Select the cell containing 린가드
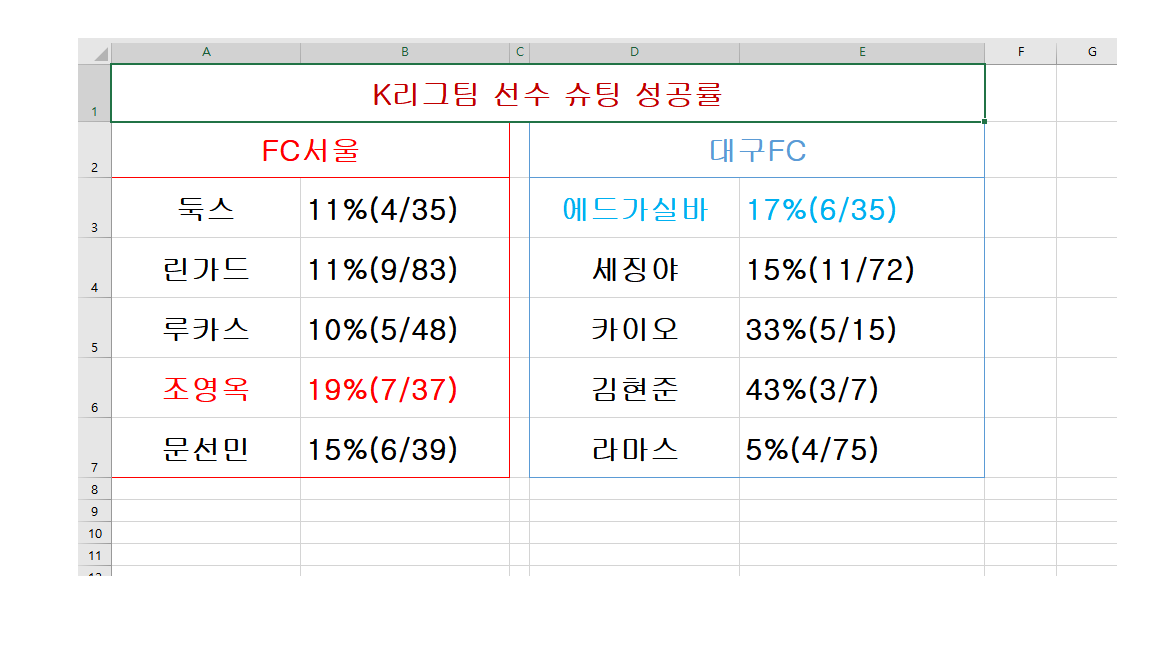The width and height of the screenshot is (1152, 648). (x=206, y=269)
